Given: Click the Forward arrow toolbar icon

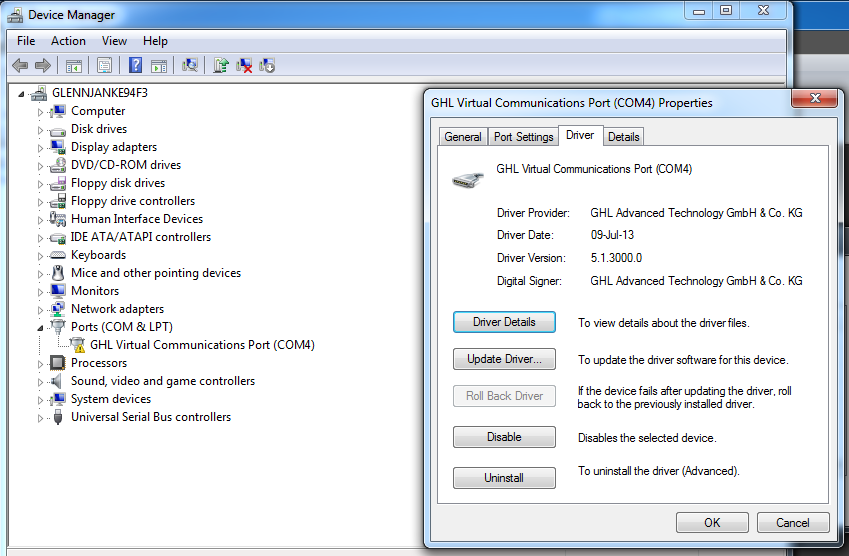Looking at the screenshot, I should [43, 66].
